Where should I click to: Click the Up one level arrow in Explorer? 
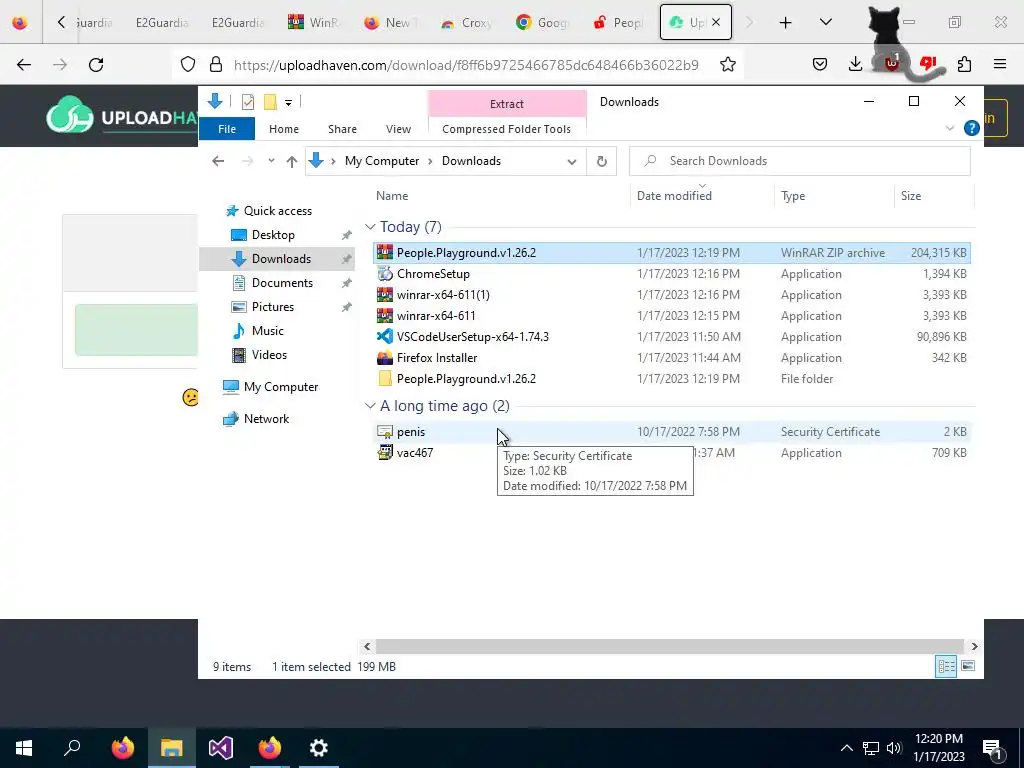(291, 161)
